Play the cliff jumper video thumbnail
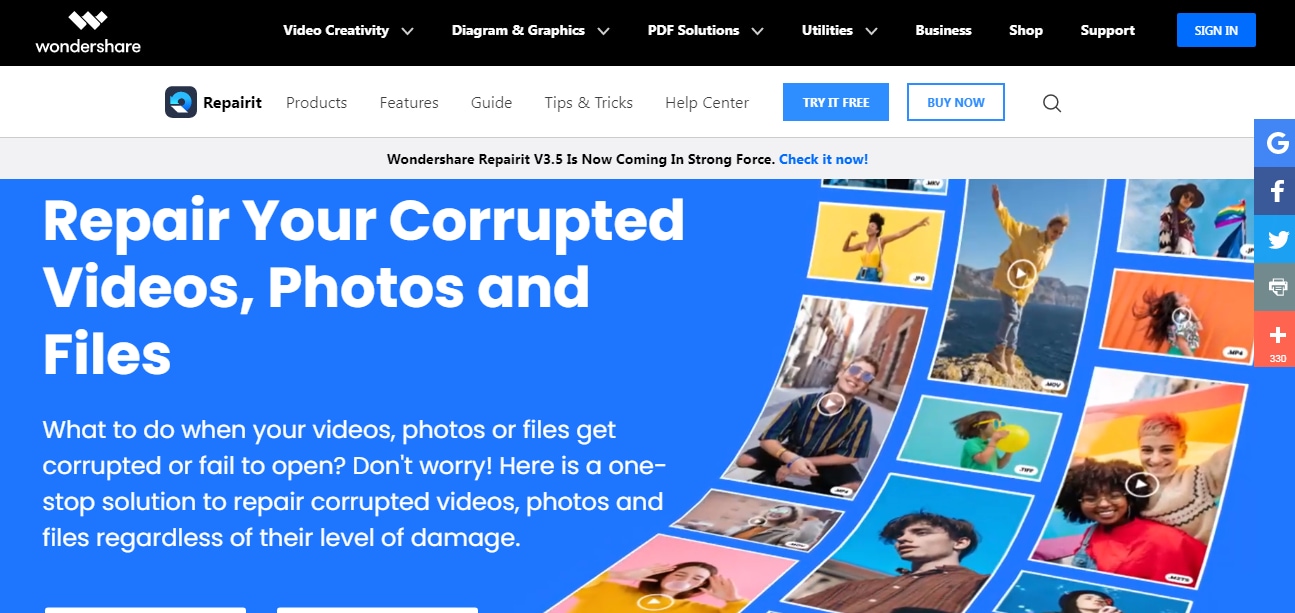Viewport: 1295px width, 613px height. point(1020,273)
